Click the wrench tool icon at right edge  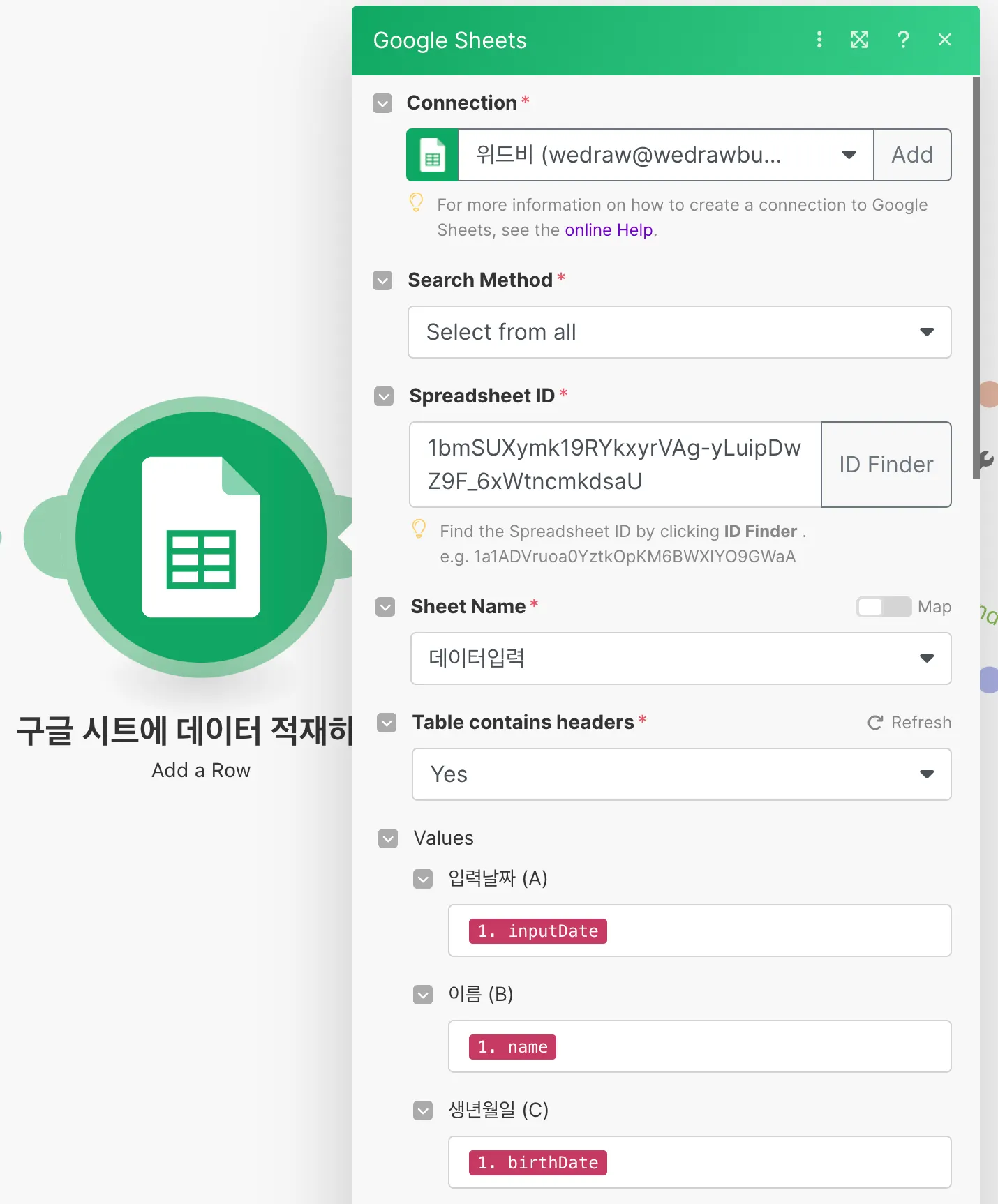[x=986, y=460]
